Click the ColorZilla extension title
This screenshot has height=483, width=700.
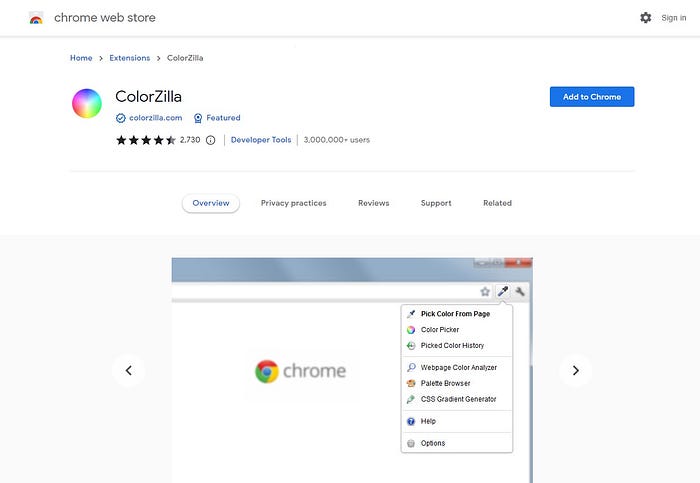(149, 96)
